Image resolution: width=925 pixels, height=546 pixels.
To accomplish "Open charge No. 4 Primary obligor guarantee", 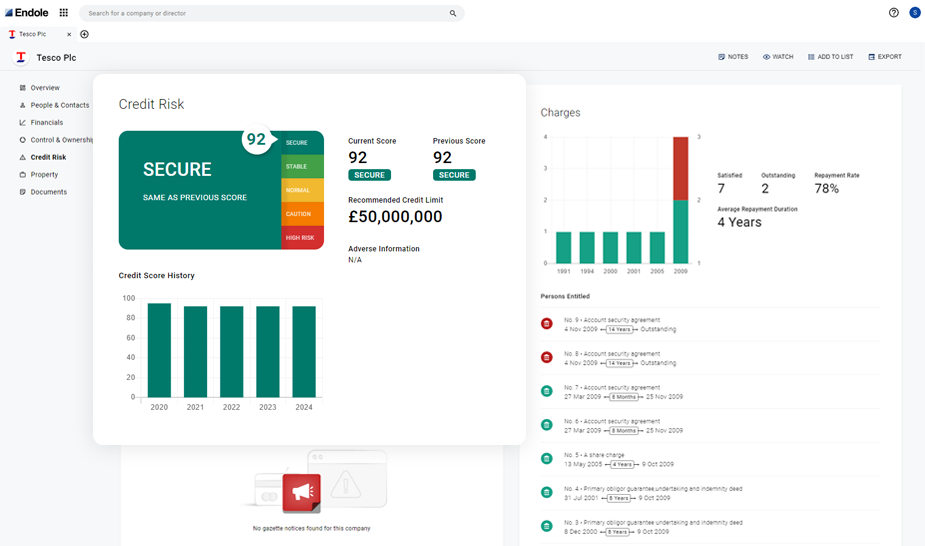I will [x=653, y=489].
